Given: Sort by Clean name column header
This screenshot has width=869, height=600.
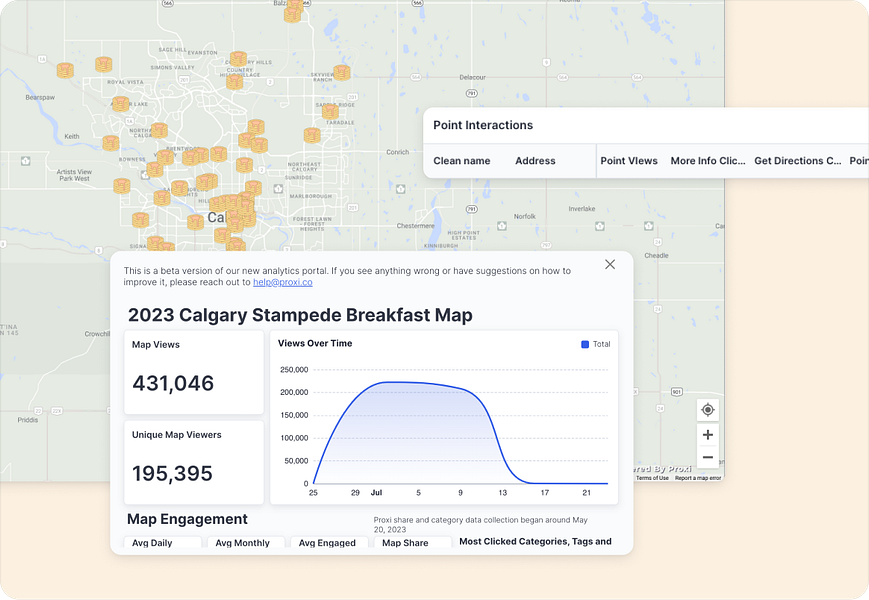Looking at the screenshot, I should (x=462, y=161).
